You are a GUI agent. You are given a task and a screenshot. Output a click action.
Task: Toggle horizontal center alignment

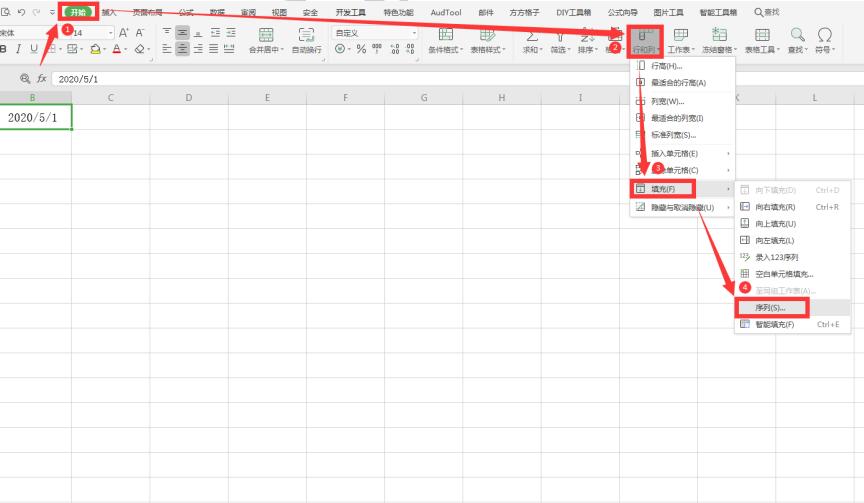pos(182,49)
